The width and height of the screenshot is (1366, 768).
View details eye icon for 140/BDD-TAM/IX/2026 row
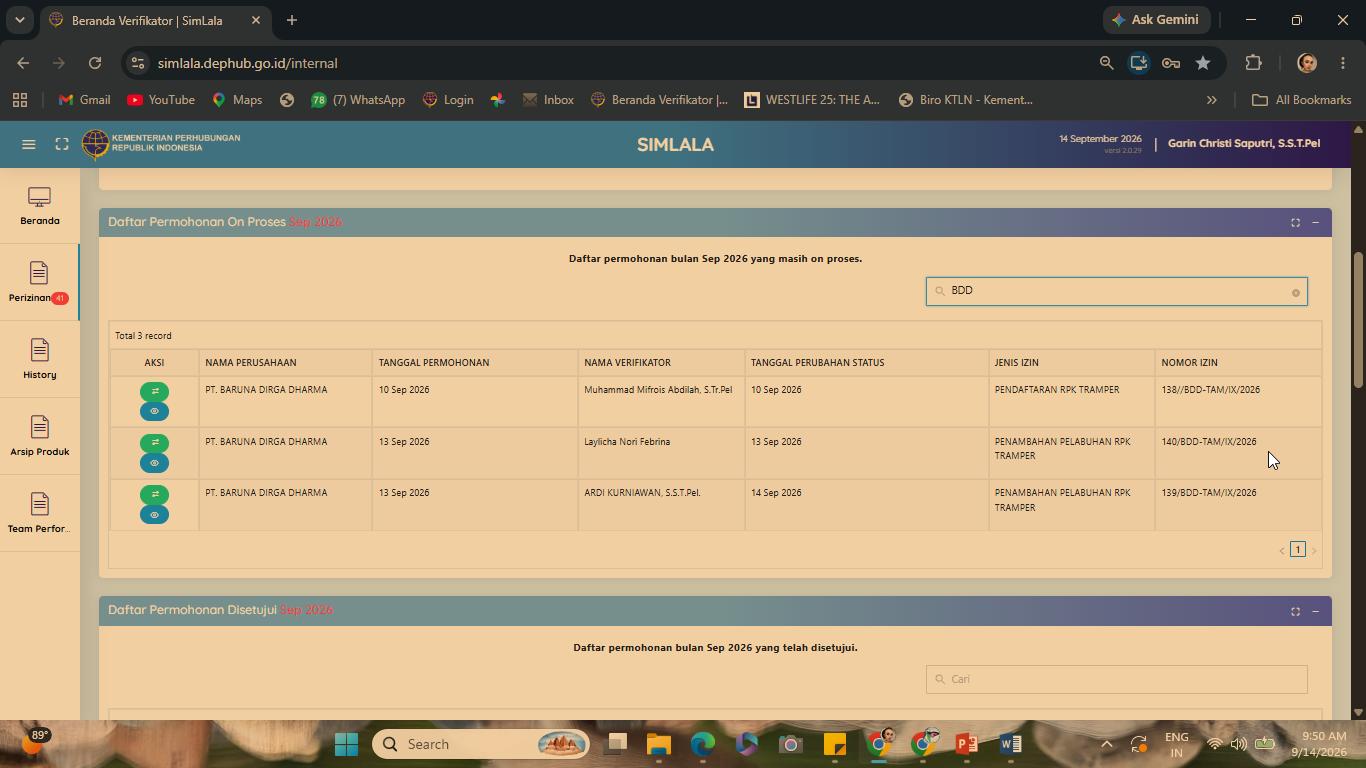pyautogui.click(x=154, y=463)
